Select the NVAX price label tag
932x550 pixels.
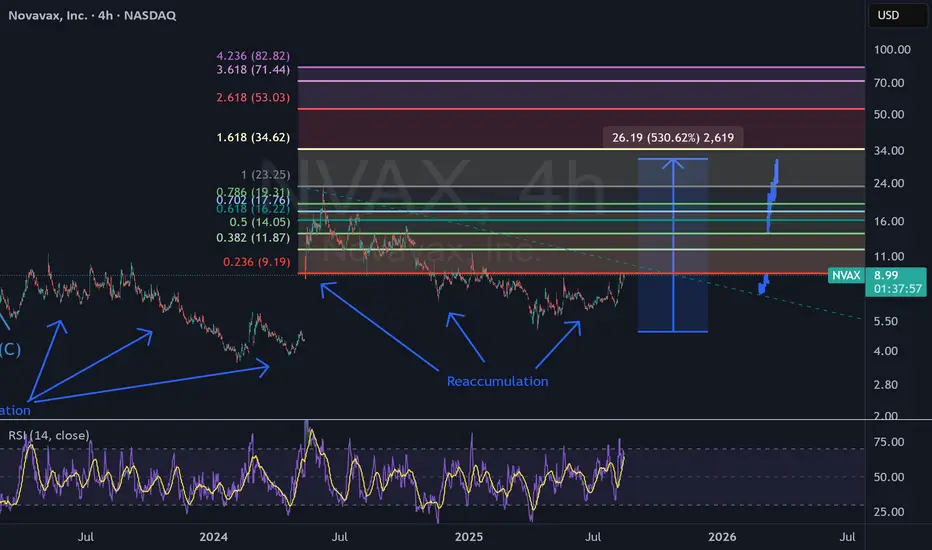point(846,275)
